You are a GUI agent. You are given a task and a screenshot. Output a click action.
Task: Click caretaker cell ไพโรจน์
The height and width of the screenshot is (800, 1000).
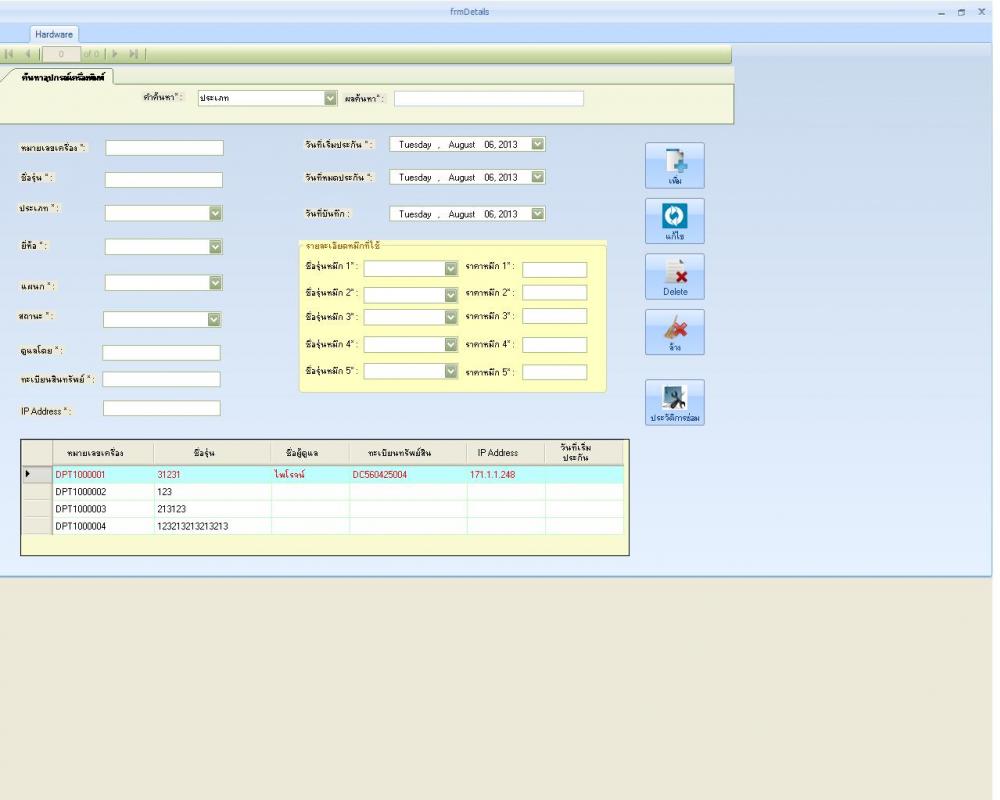coord(311,475)
